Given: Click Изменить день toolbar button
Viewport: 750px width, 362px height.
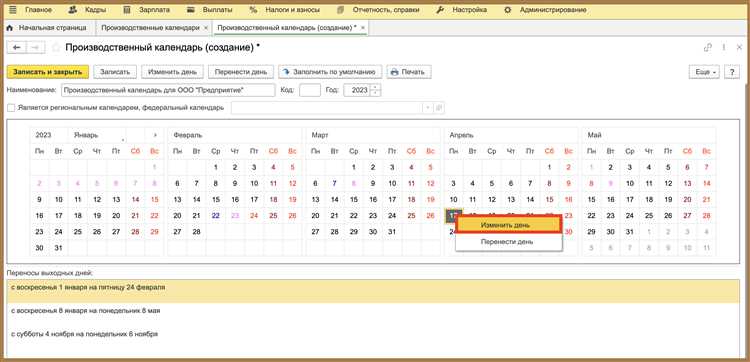Looking at the screenshot, I should point(173,72).
